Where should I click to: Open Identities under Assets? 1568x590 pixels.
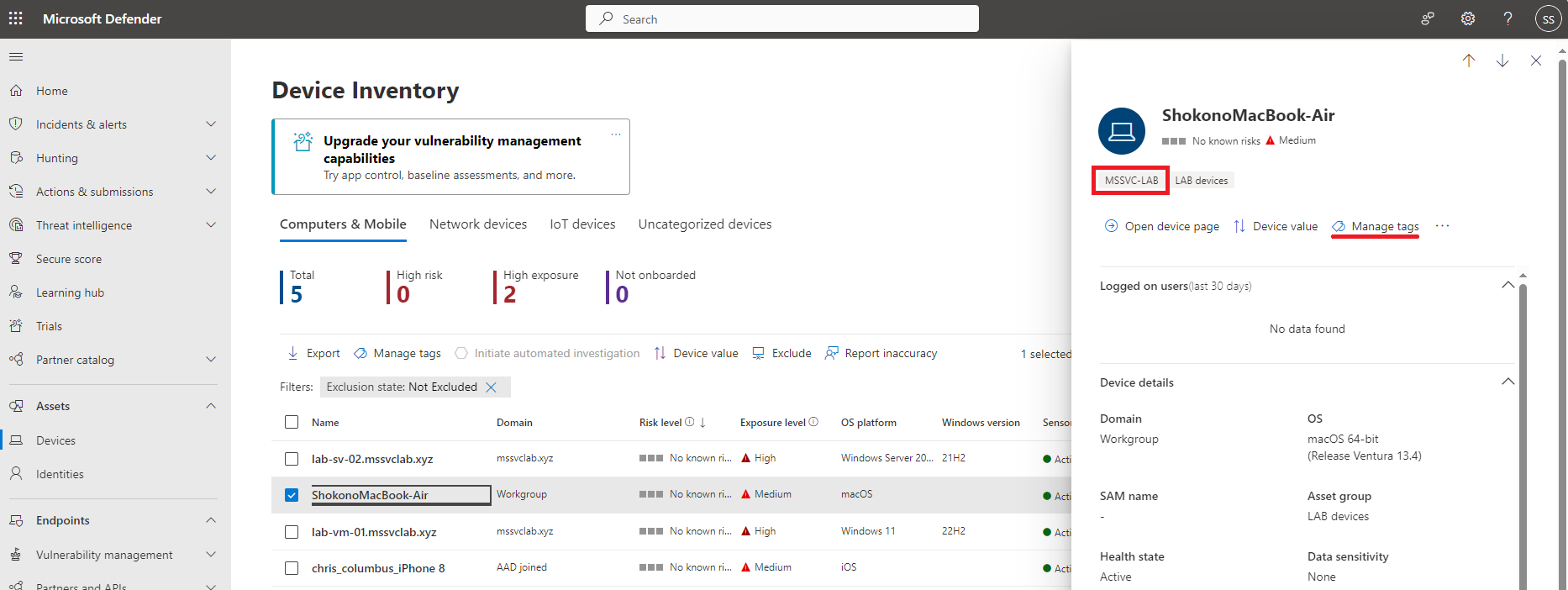click(x=60, y=474)
